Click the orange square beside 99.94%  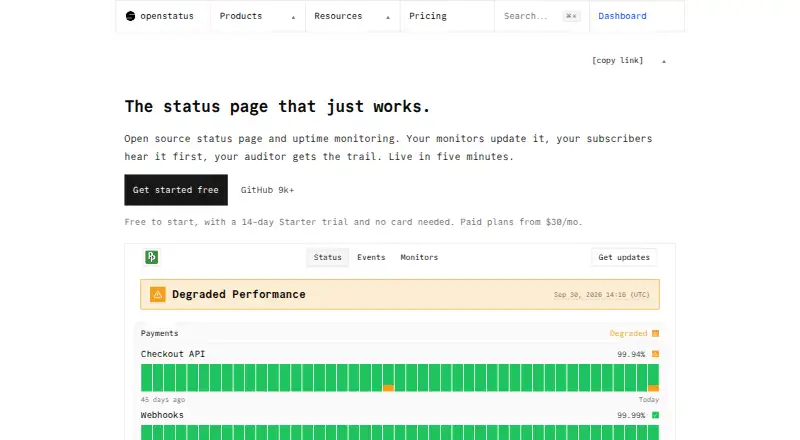point(656,354)
